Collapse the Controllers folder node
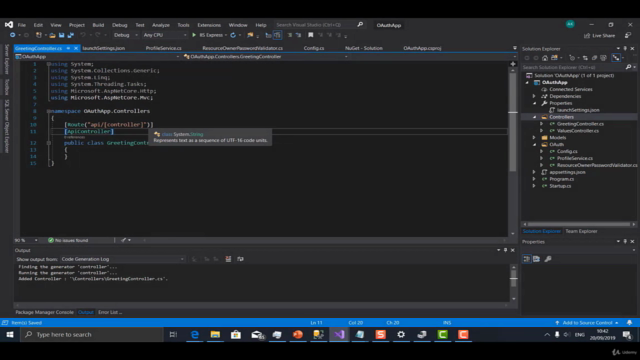Image resolution: width=640 pixels, height=360 pixels. (534, 117)
